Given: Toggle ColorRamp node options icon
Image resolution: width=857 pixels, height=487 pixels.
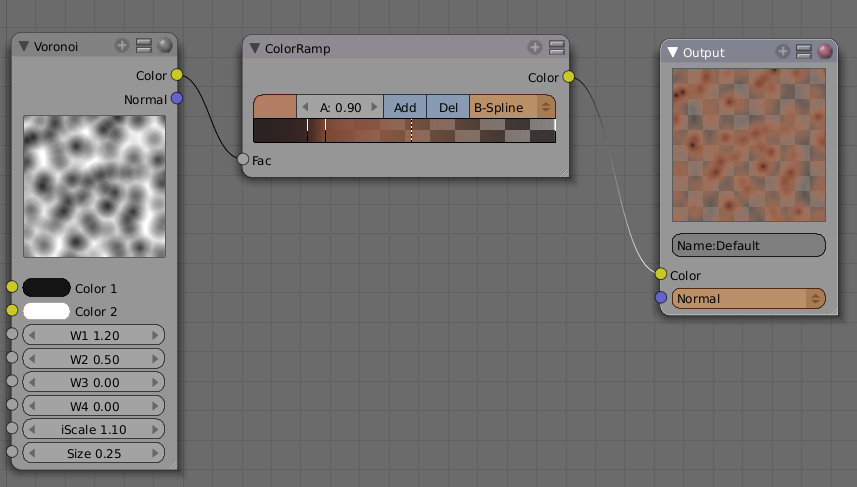Looking at the screenshot, I should coord(557,48).
